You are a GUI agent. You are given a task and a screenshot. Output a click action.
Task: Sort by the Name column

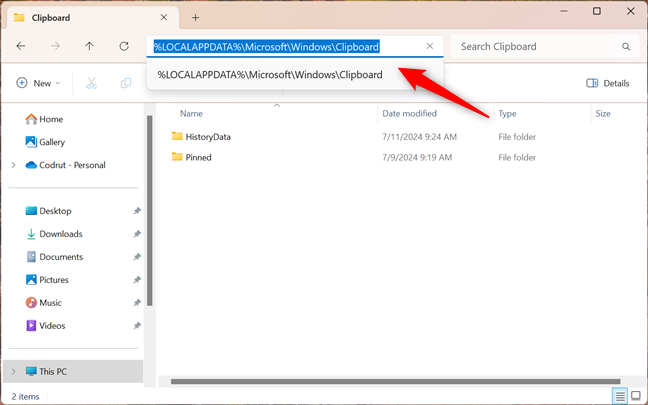tap(191, 114)
